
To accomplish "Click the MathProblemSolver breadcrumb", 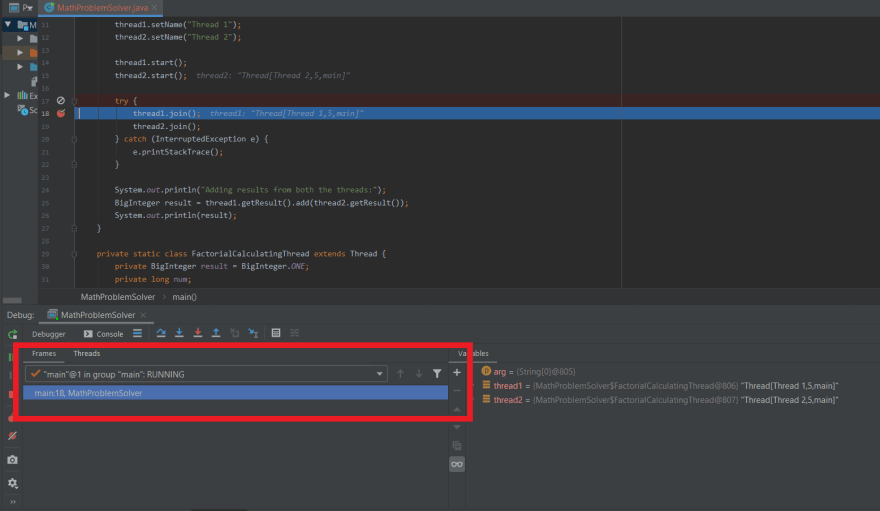I will 118,297.
